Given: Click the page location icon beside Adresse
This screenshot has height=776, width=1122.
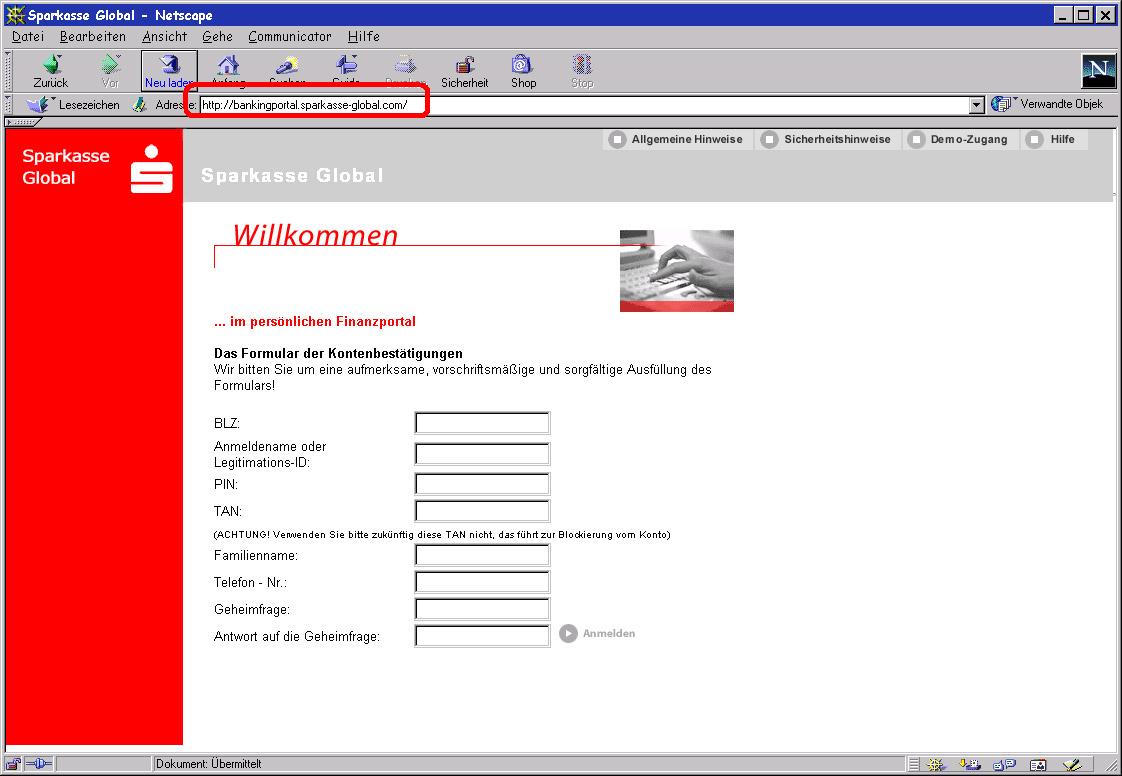Looking at the screenshot, I should pos(140,105).
